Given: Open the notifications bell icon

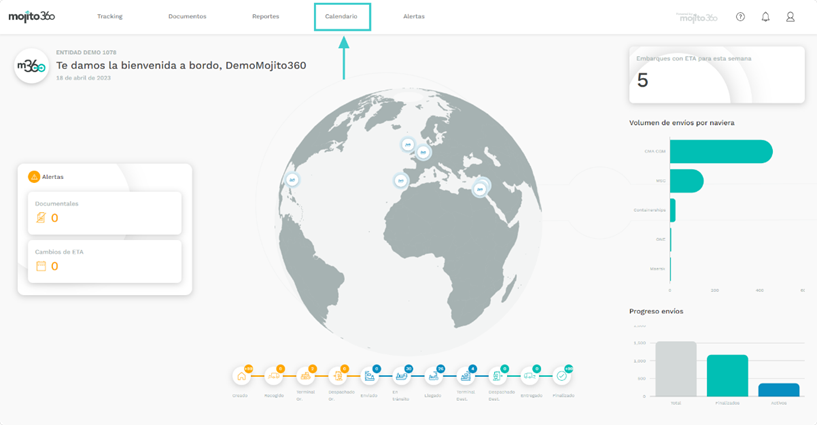Looking at the screenshot, I should pos(765,17).
